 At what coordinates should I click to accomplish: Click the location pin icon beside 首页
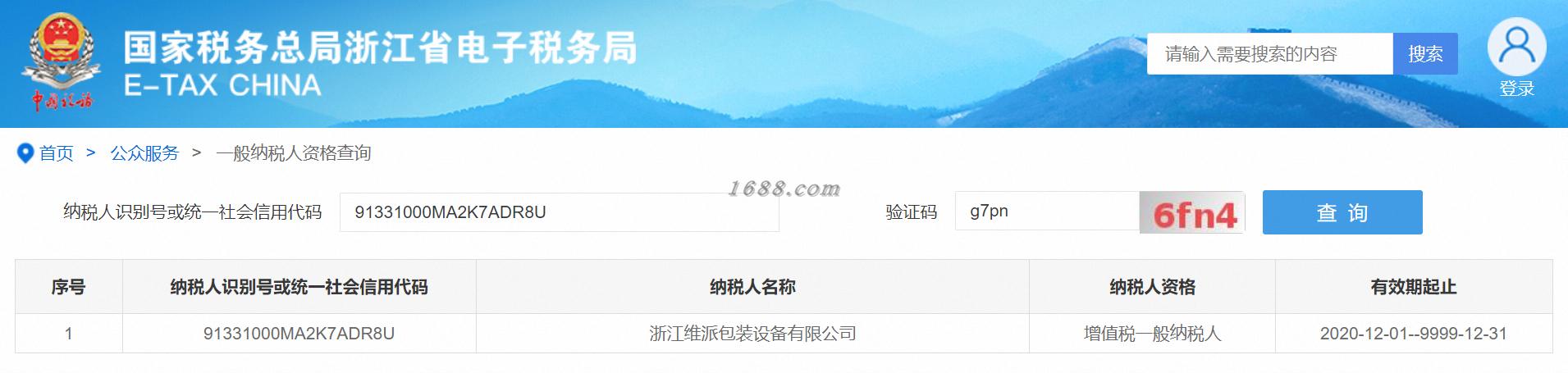25,153
